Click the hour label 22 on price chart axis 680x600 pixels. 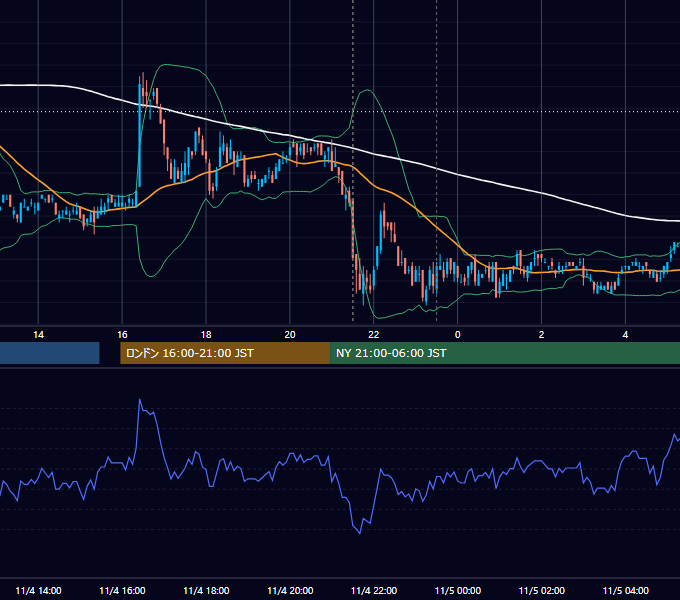(x=373, y=335)
